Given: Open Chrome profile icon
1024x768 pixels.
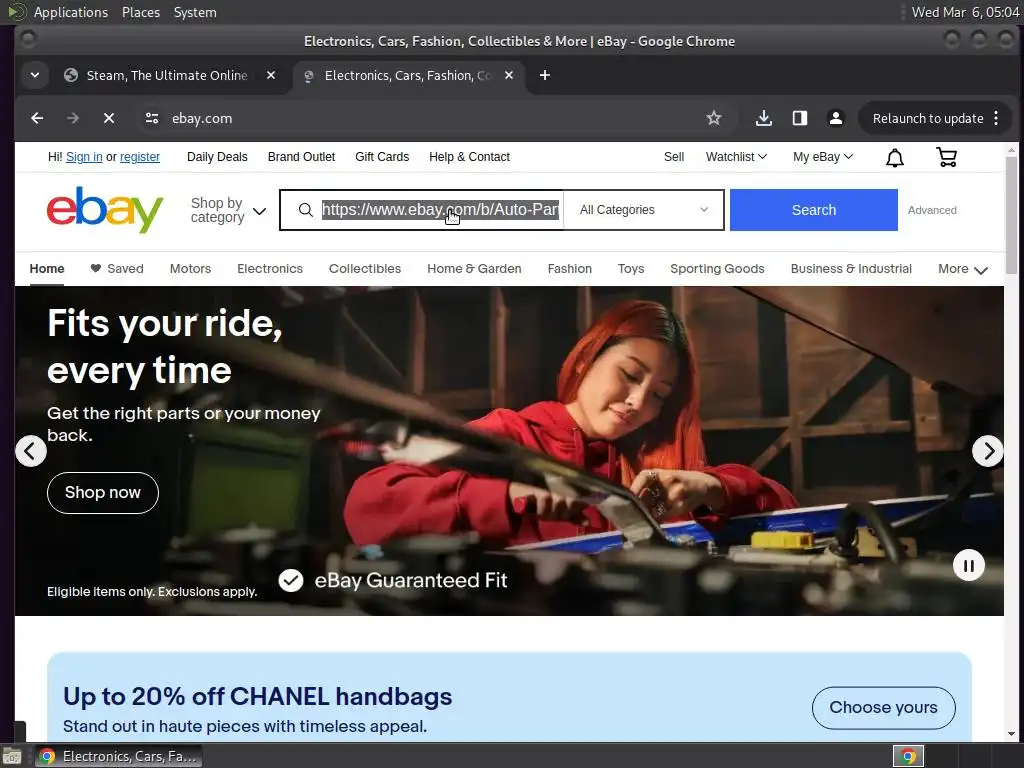Looking at the screenshot, I should click(x=835, y=118).
